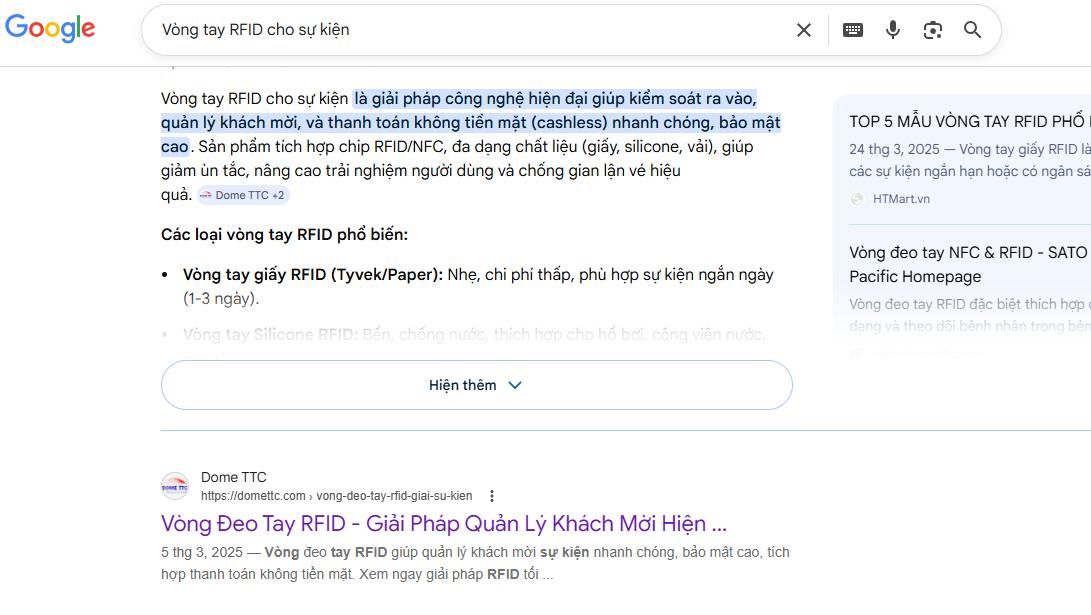Open the Google homepage via the logo
Screen dimensions: 1091x615
tap(50, 29)
